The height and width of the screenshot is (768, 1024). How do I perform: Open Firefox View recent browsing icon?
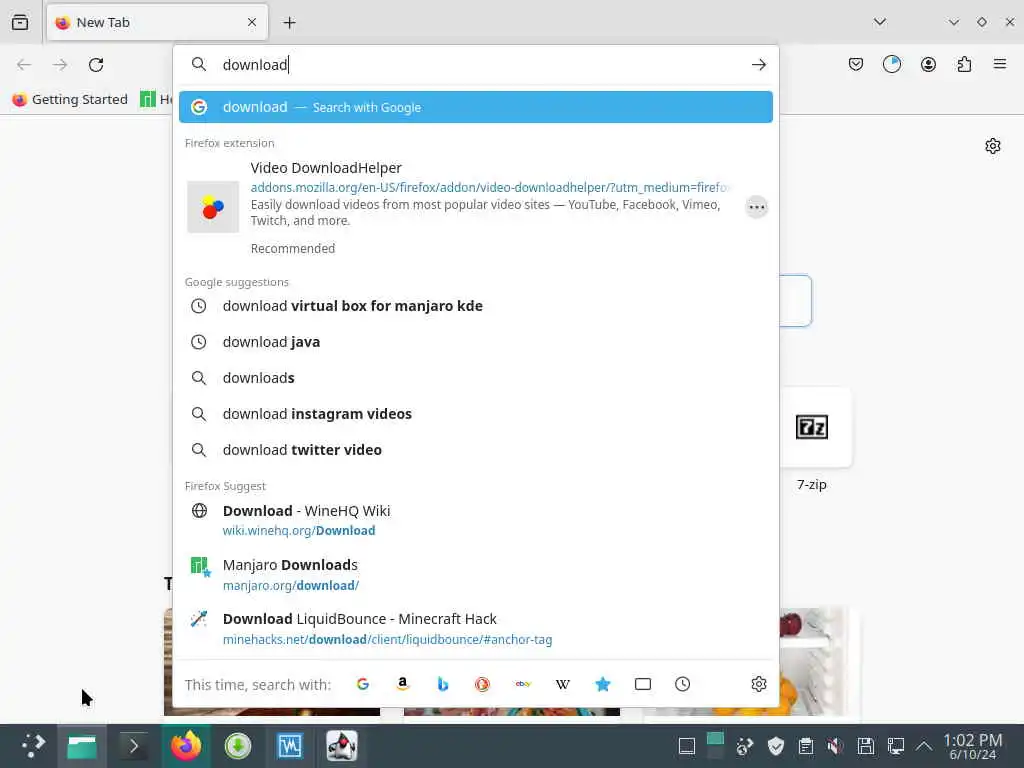point(20,22)
